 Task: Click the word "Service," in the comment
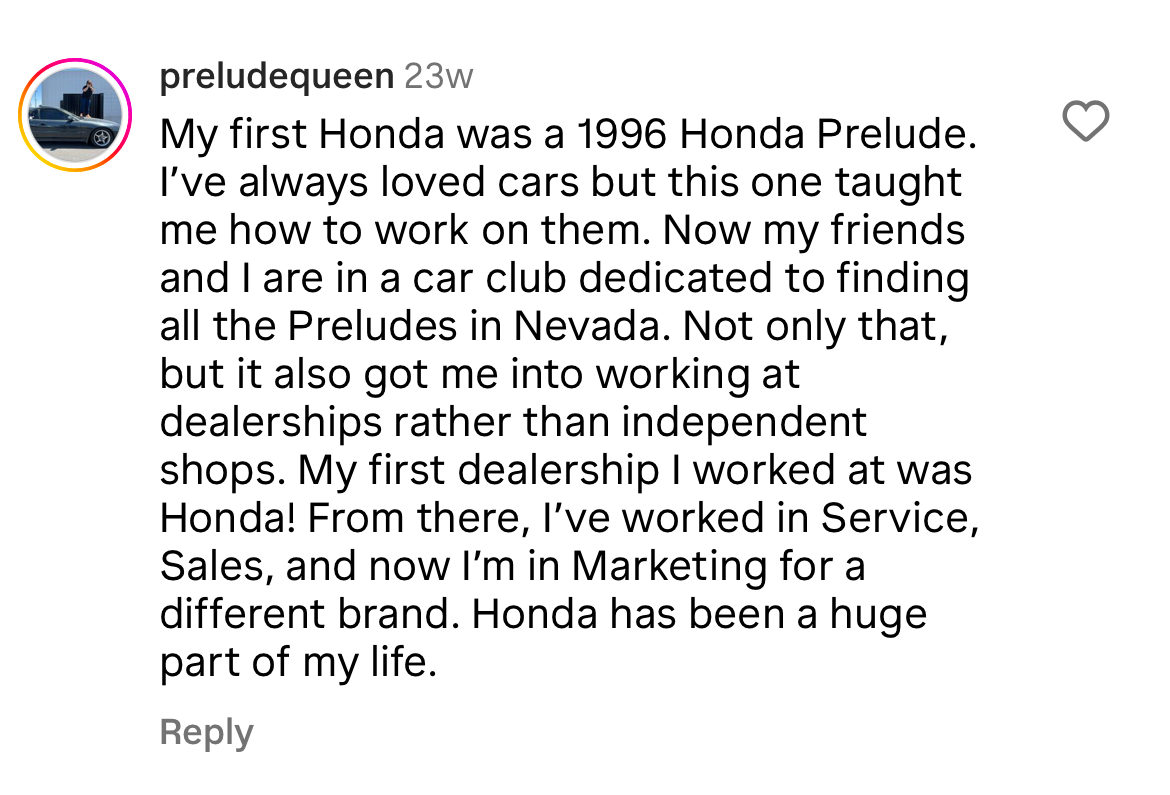pyautogui.click(x=897, y=518)
